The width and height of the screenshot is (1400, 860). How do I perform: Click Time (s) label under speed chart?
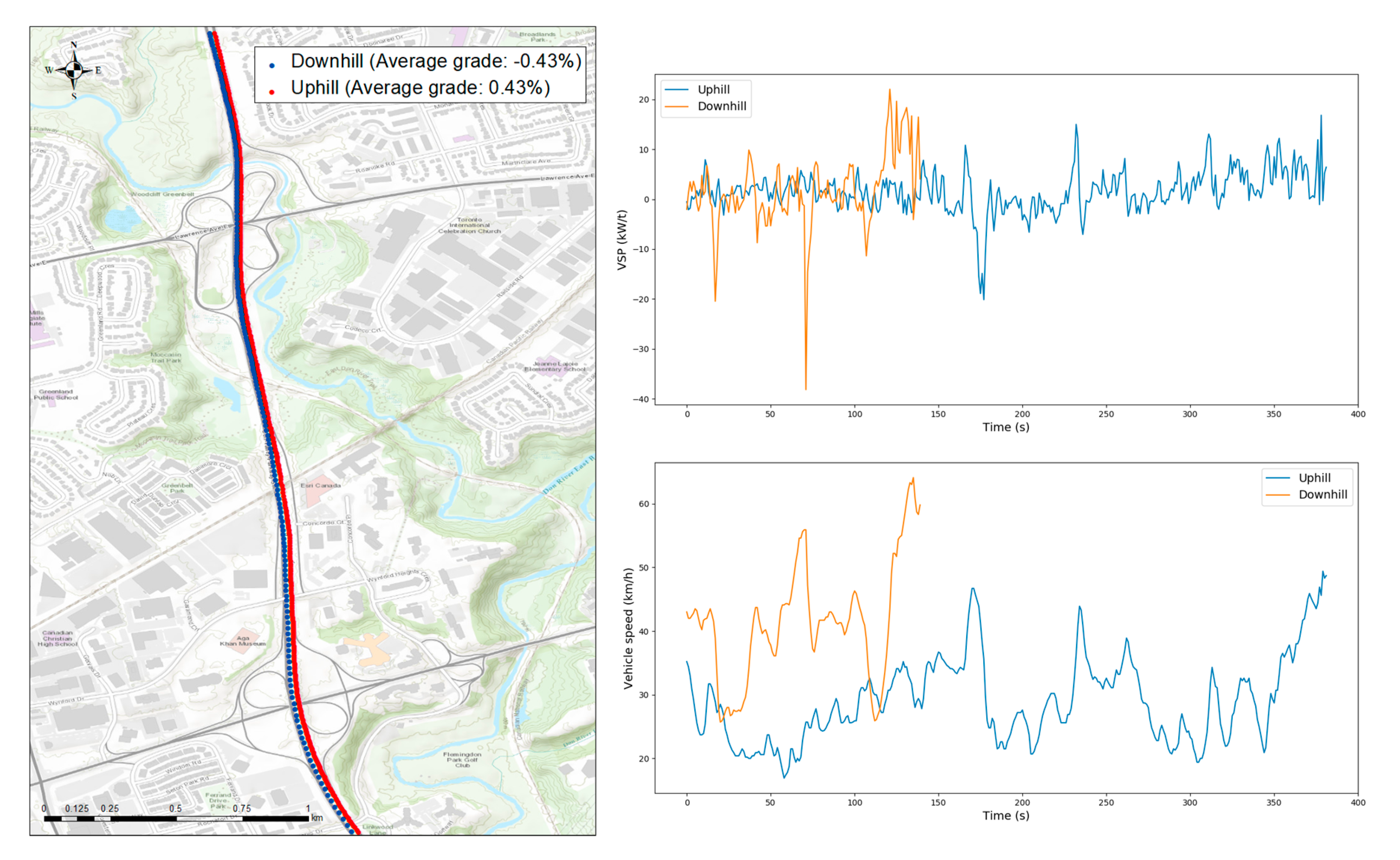pos(1005,816)
